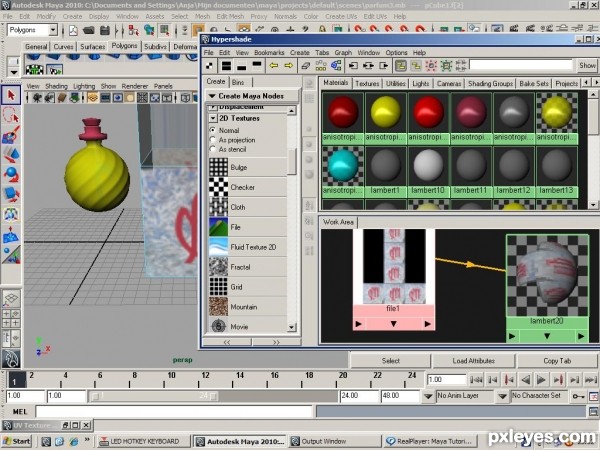Click the Show button in Hypershade

coord(587,65)
